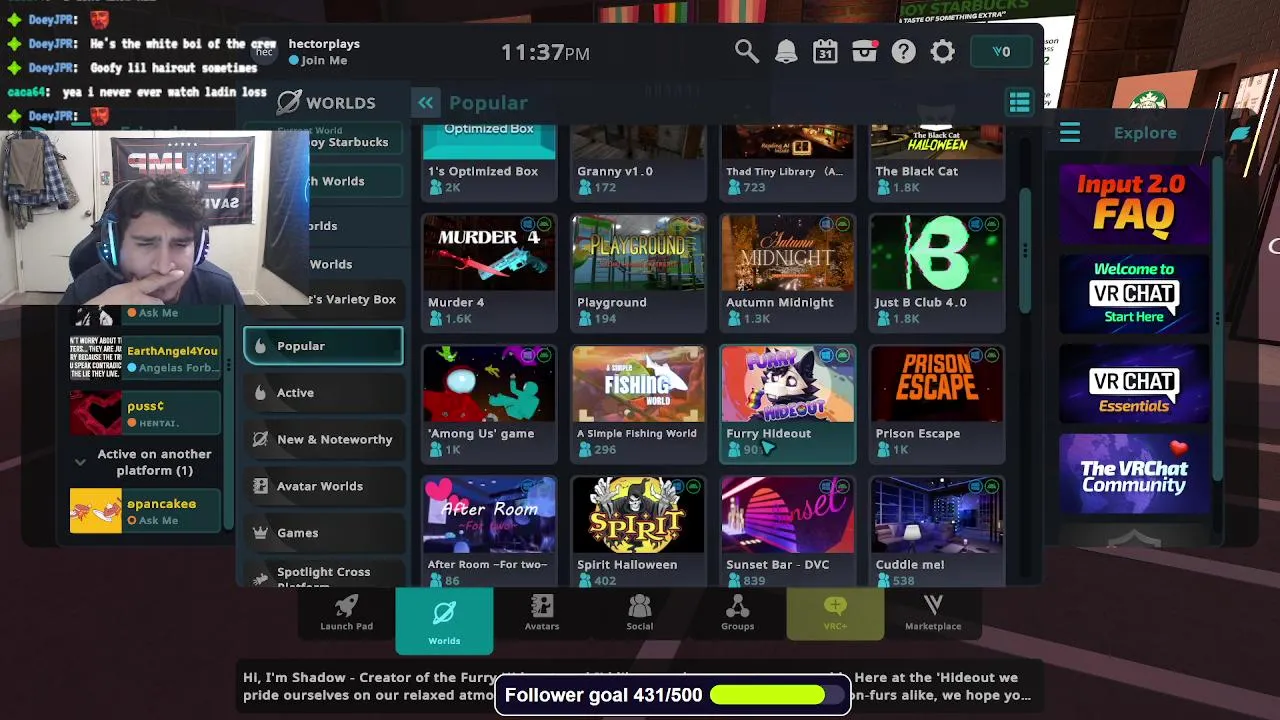The width and height of the screenshot is (1280, 720).
Task: Open Playground world thumbnail
Action: click(x=638, y=253)
